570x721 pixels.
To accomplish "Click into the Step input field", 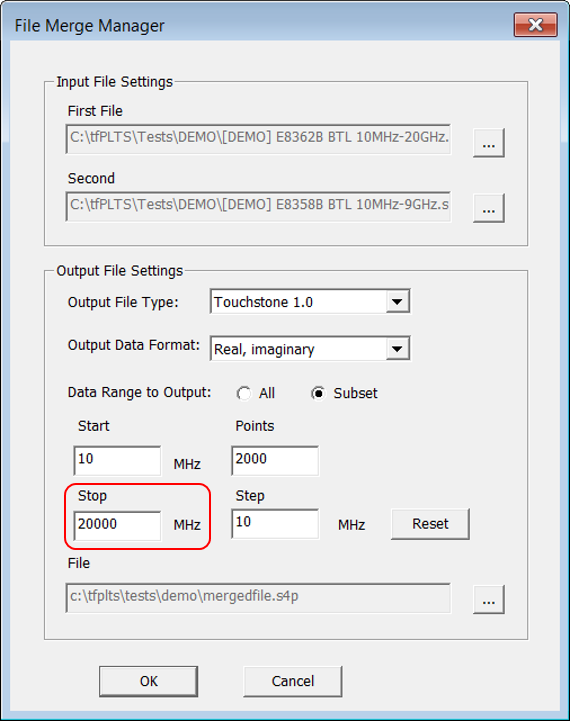I will tap(275, 524).
